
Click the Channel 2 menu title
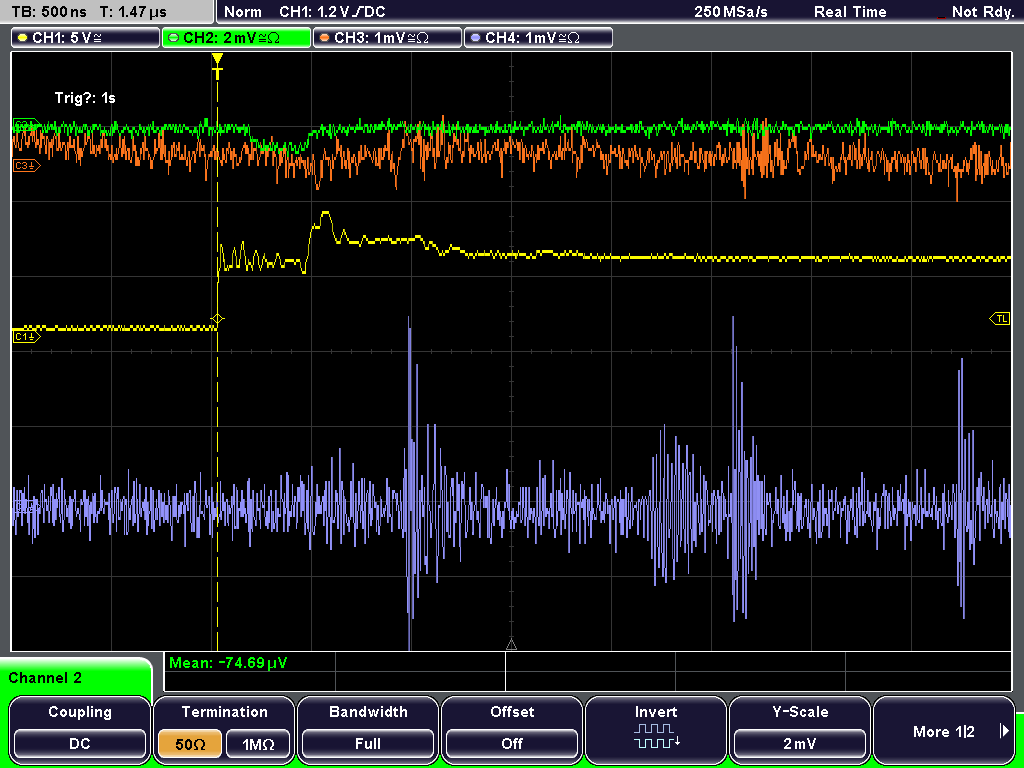point(45,678)
